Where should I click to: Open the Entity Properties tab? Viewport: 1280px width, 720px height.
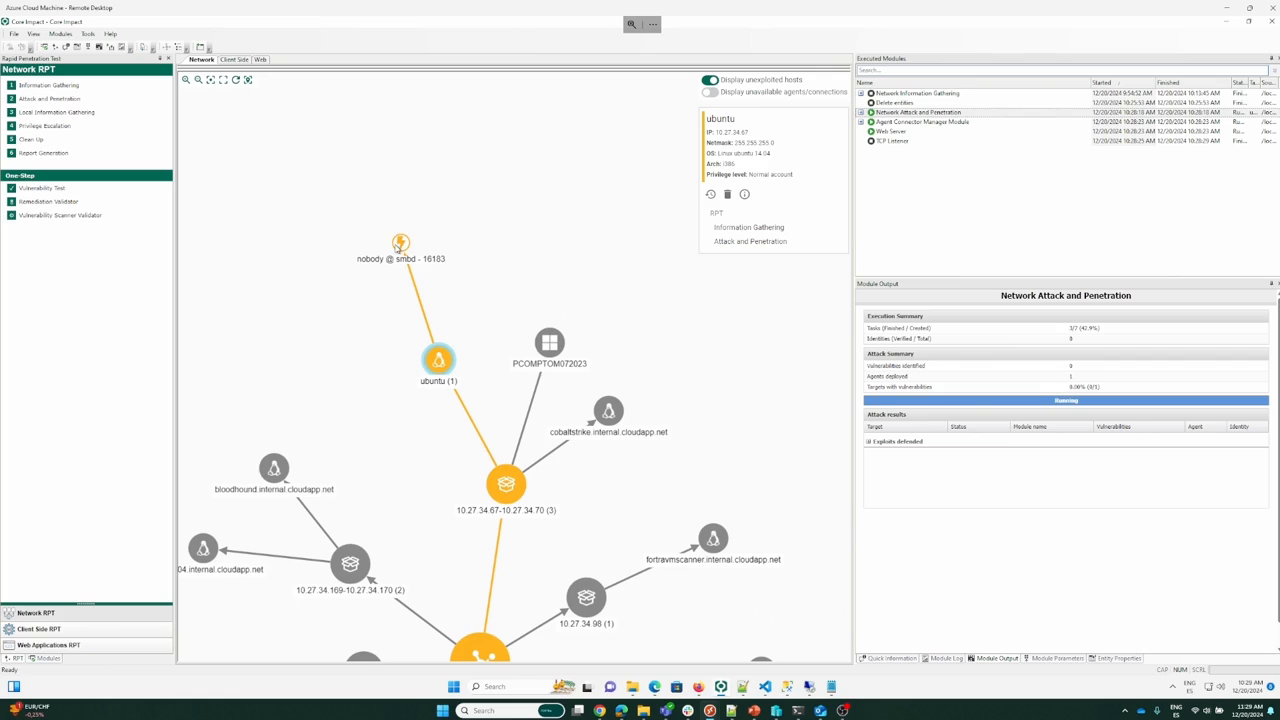1116,658
